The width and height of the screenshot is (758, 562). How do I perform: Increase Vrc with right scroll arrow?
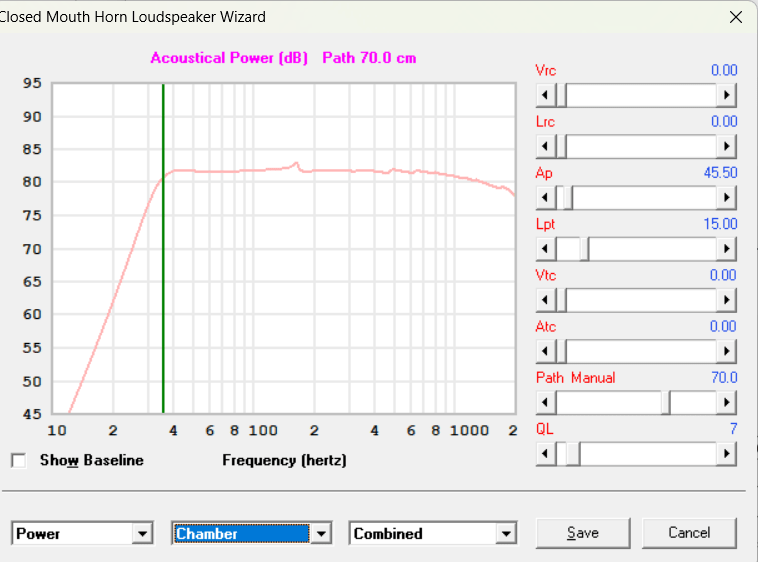(x=726, y=95)
